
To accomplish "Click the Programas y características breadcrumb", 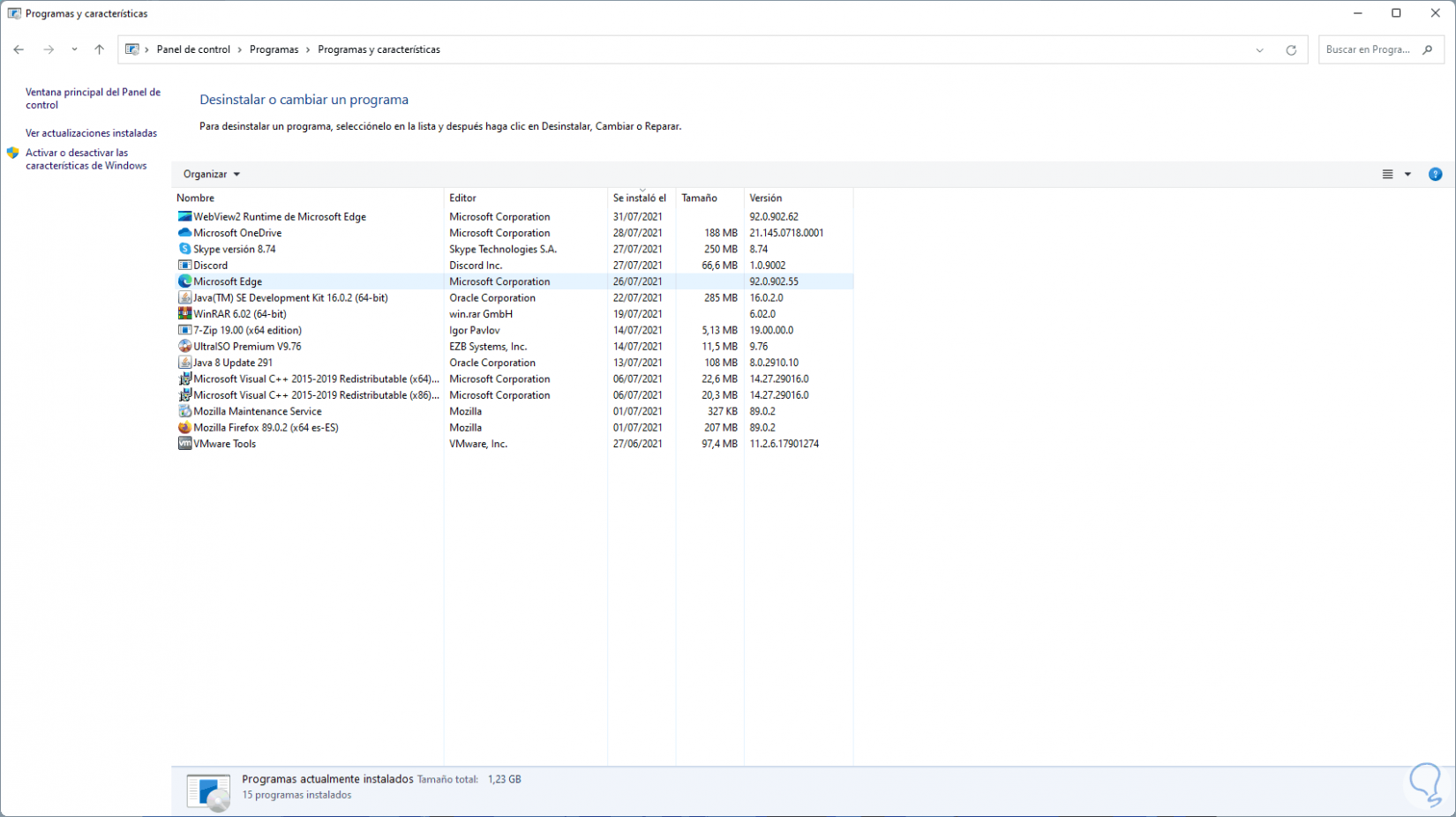I will [379, 49].
